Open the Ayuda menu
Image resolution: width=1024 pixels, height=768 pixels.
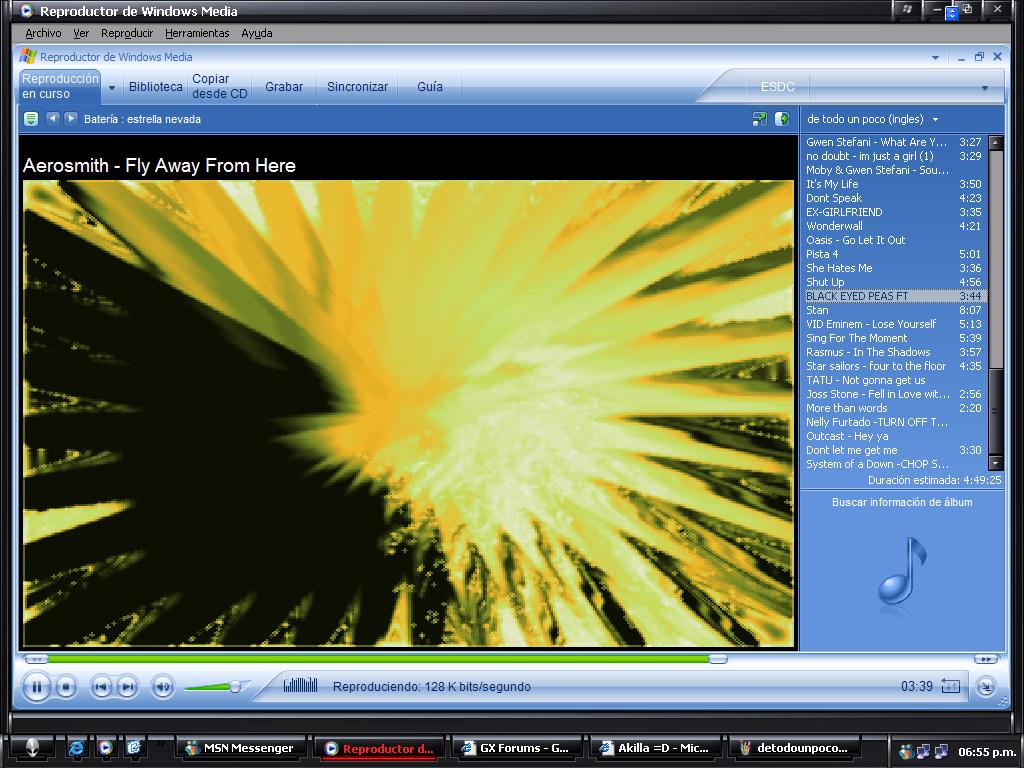[x=257, y=33]
